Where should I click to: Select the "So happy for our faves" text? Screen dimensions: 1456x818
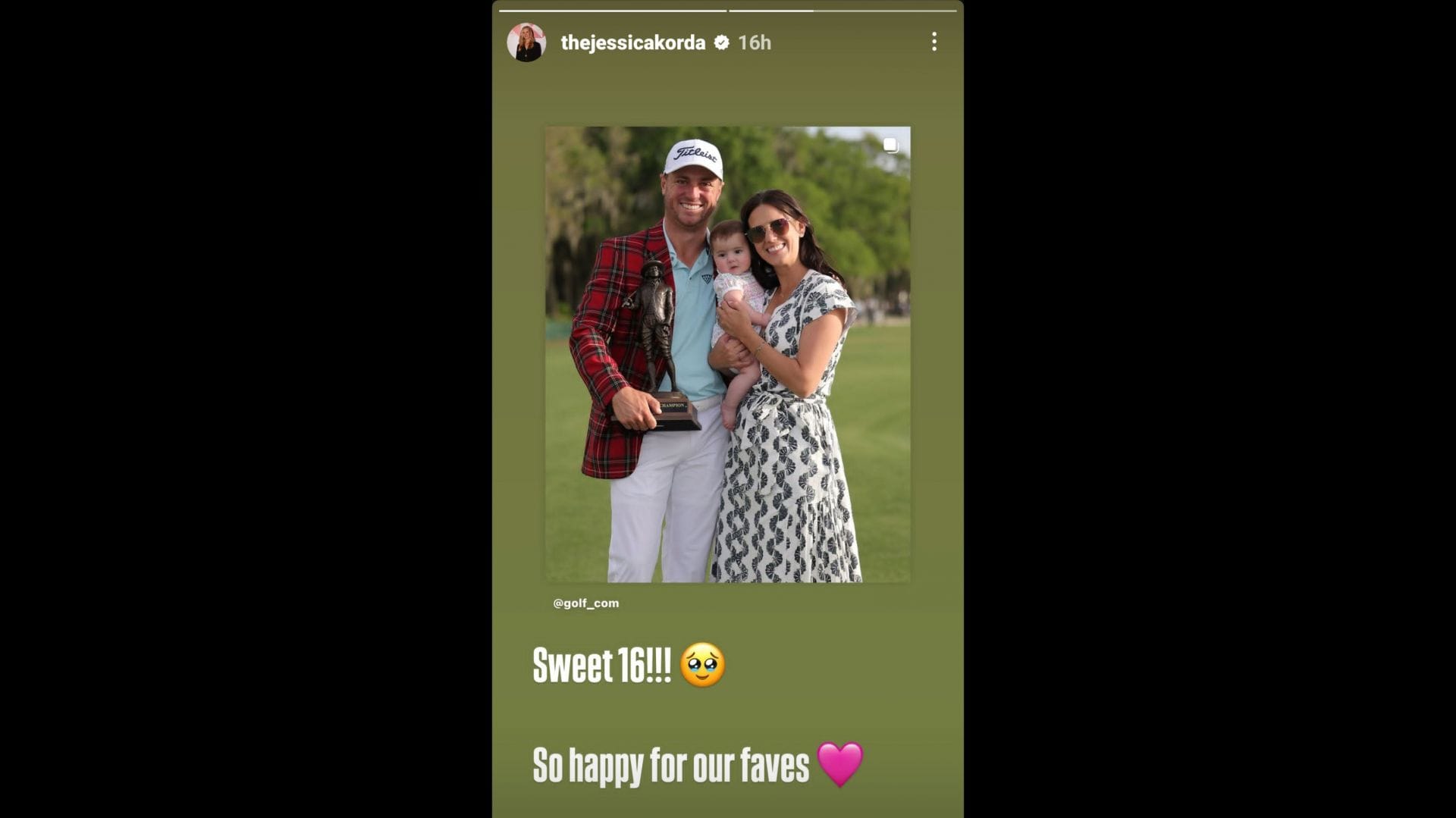[670, 765]
